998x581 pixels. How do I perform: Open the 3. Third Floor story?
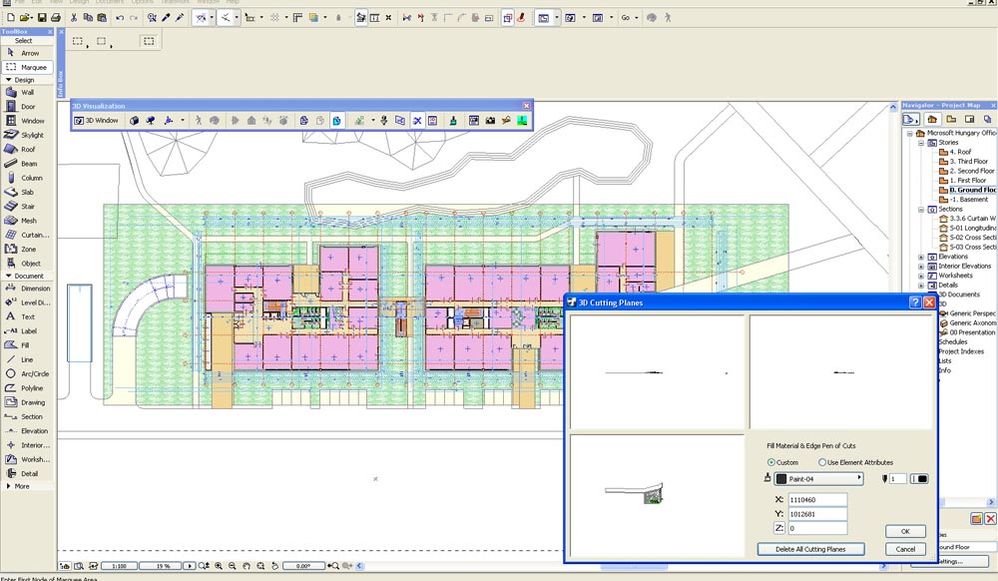(968, 161)
